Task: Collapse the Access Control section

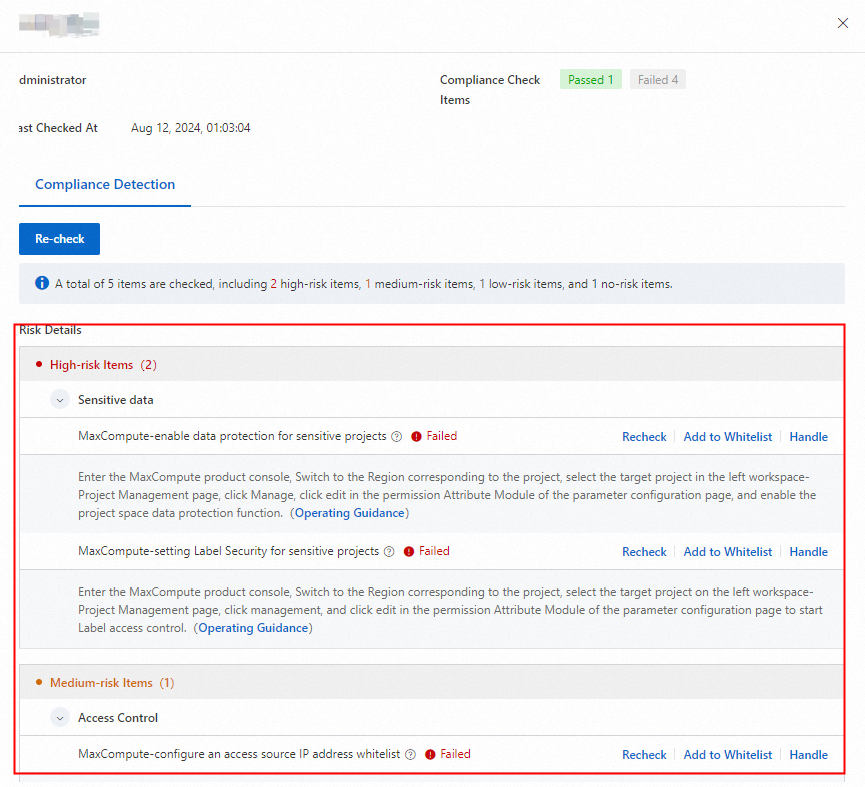Action: pos(61,718)
